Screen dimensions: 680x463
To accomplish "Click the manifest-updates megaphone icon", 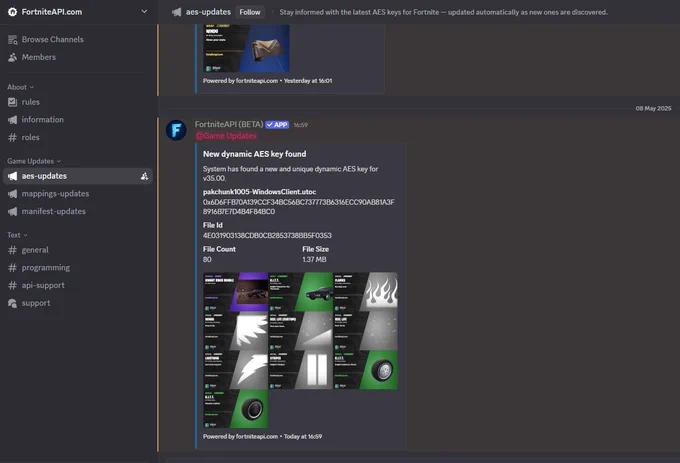I will pyautogui.click(x=13, y=212).
